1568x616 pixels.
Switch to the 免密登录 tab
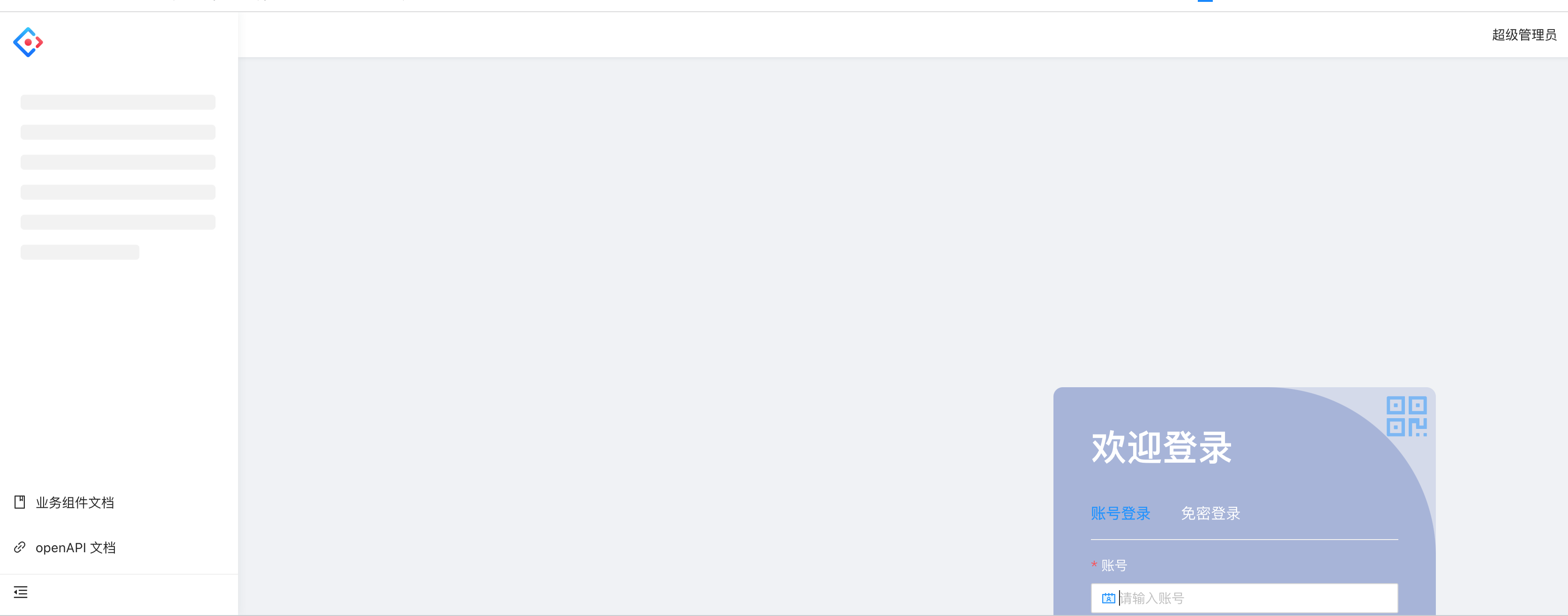coord(1210,513)
